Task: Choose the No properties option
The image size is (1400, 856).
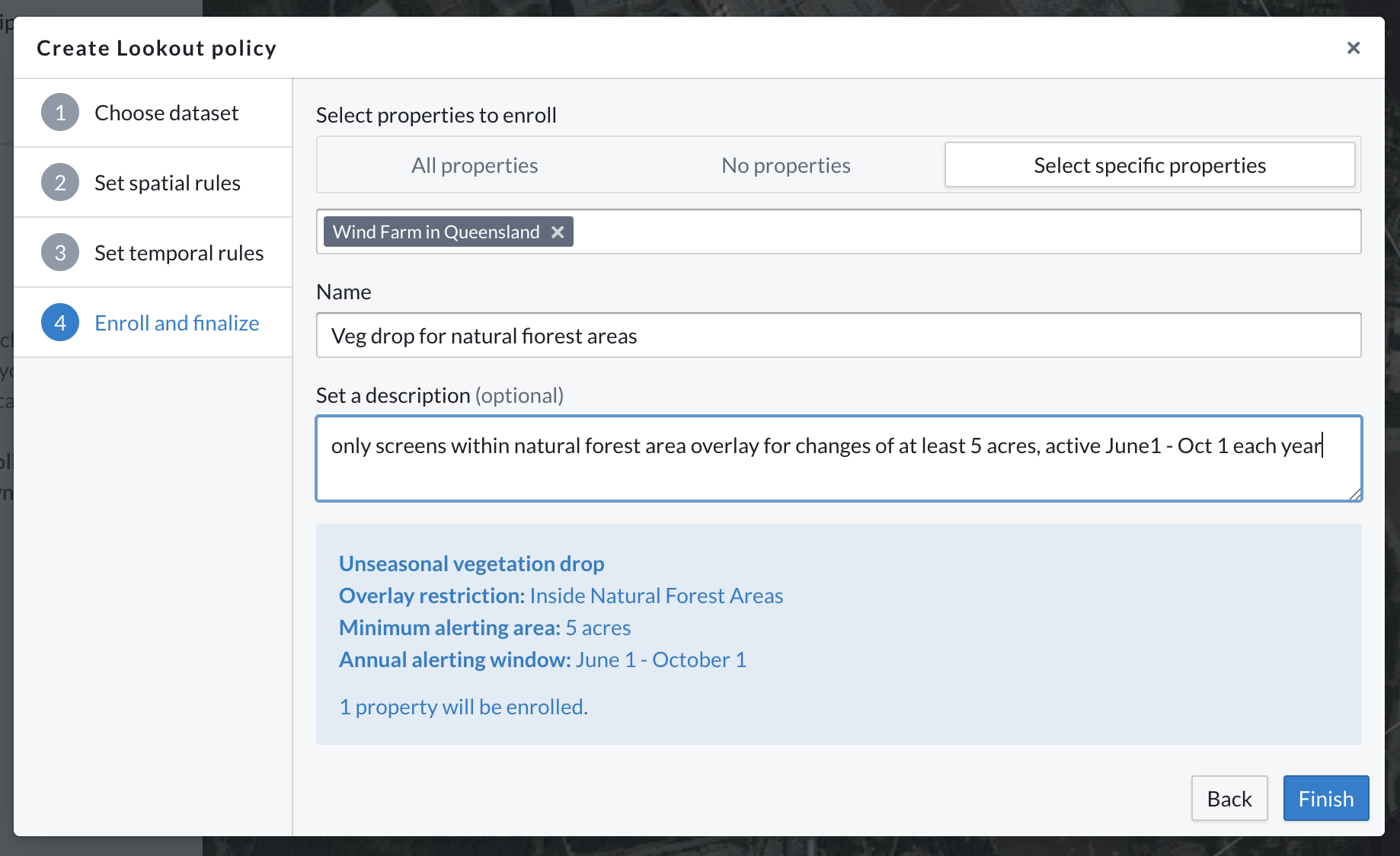Action: click(785, 165)
